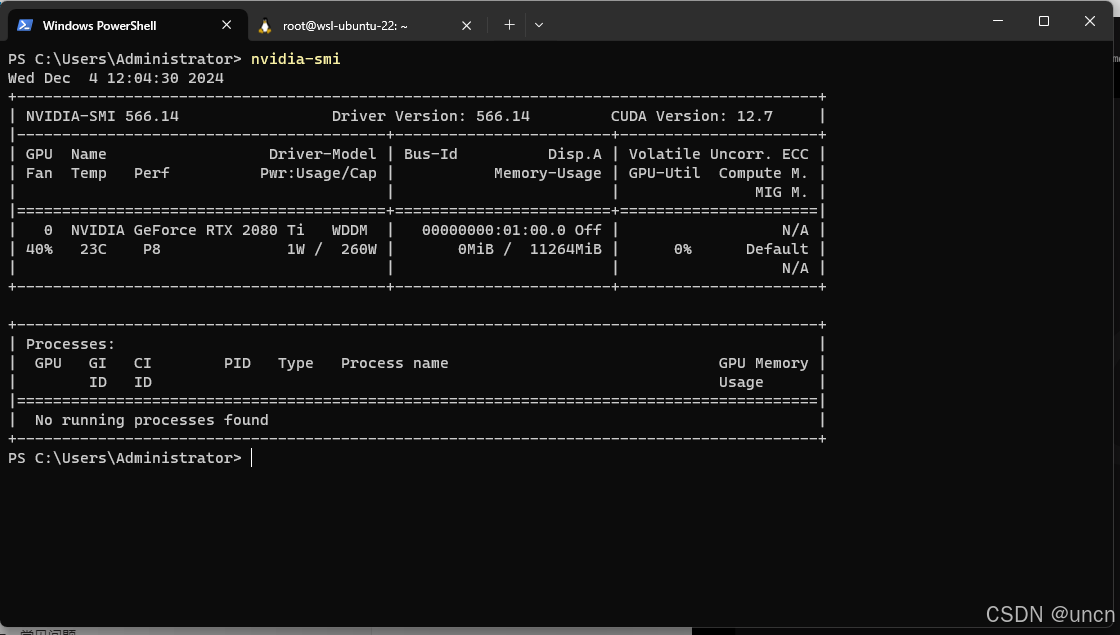Click the Process name column header
Viewport: 1120px width, 635px height.
394,364
